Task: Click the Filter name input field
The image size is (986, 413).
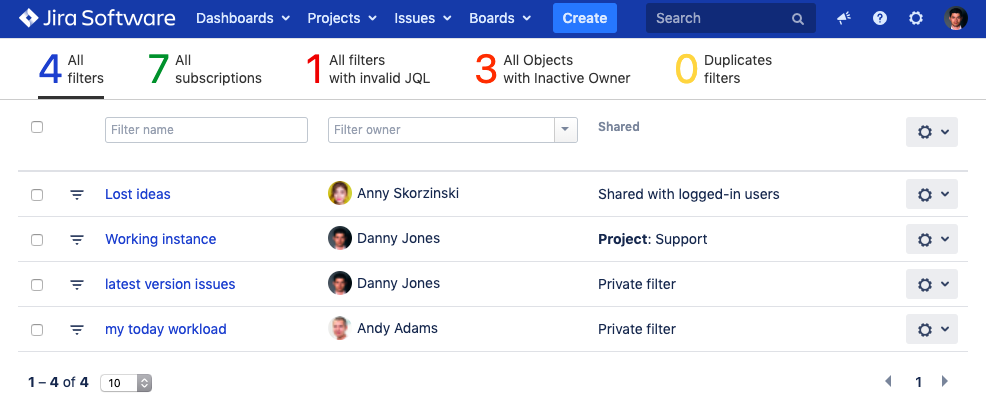Action: point(206,130)
